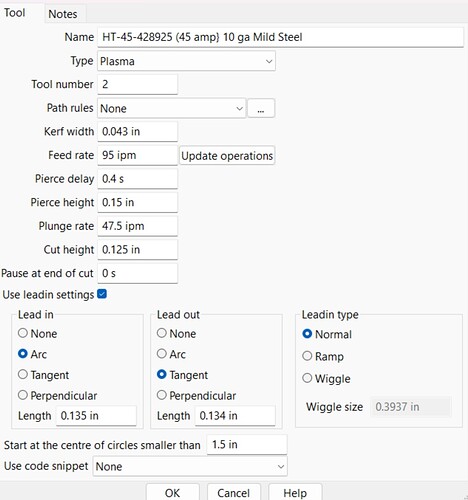Viewport: 468px width, 500px height.
Task: Click the circle size threshold field
Action: 247,444
